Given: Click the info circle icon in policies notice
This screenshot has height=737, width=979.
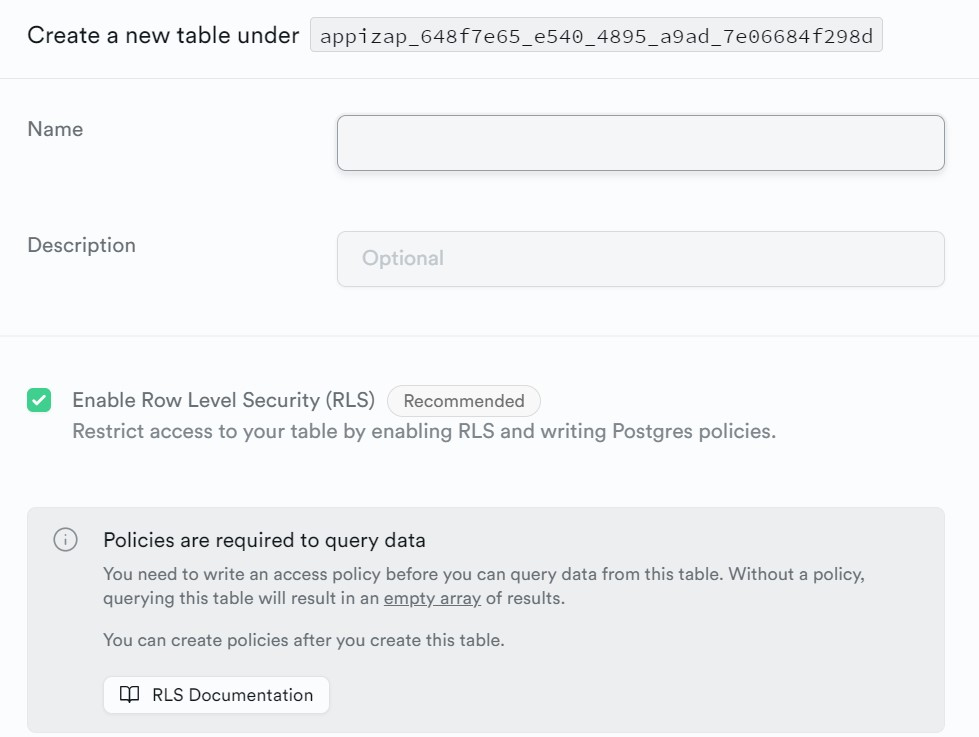Looking at the screenshot, I should point(66,540).
